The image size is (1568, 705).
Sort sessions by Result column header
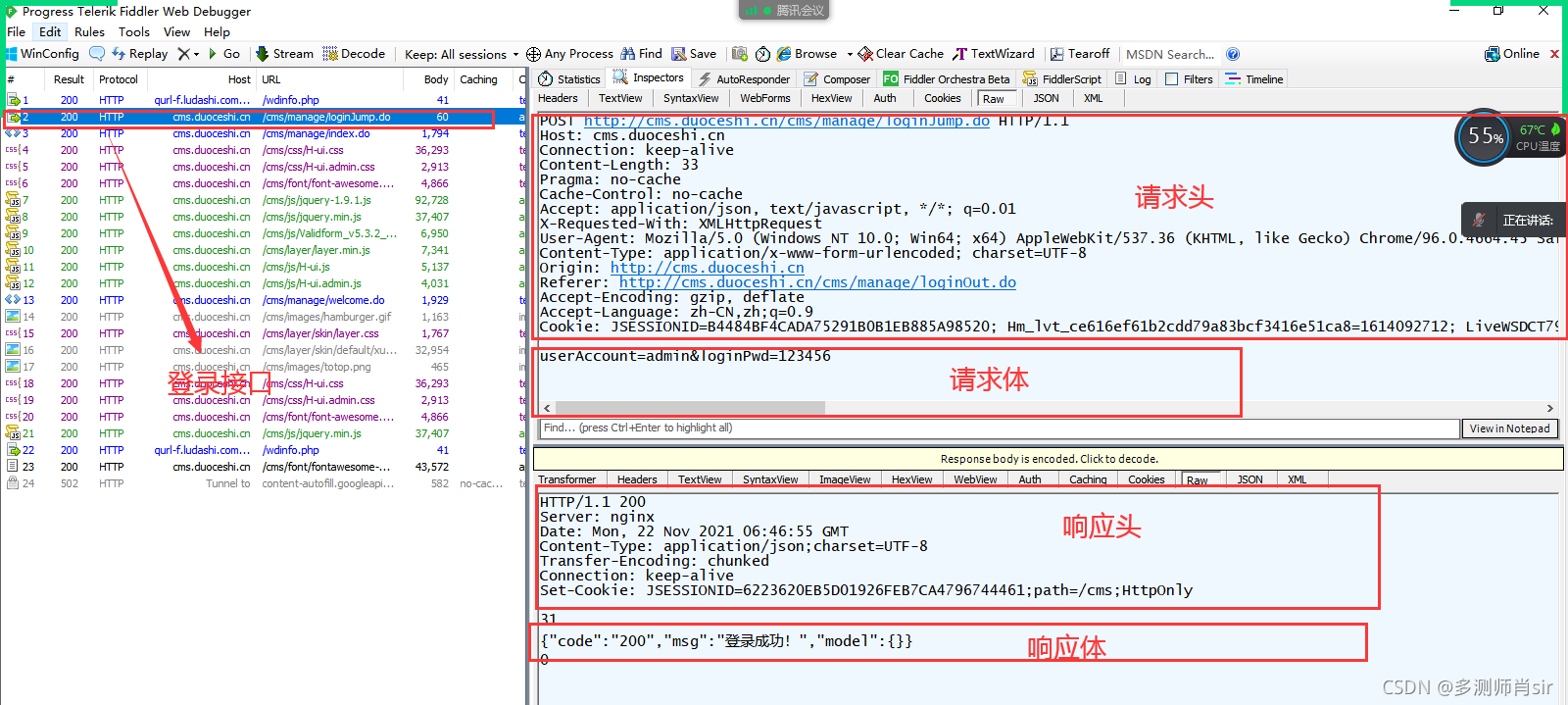pos(69,79)
